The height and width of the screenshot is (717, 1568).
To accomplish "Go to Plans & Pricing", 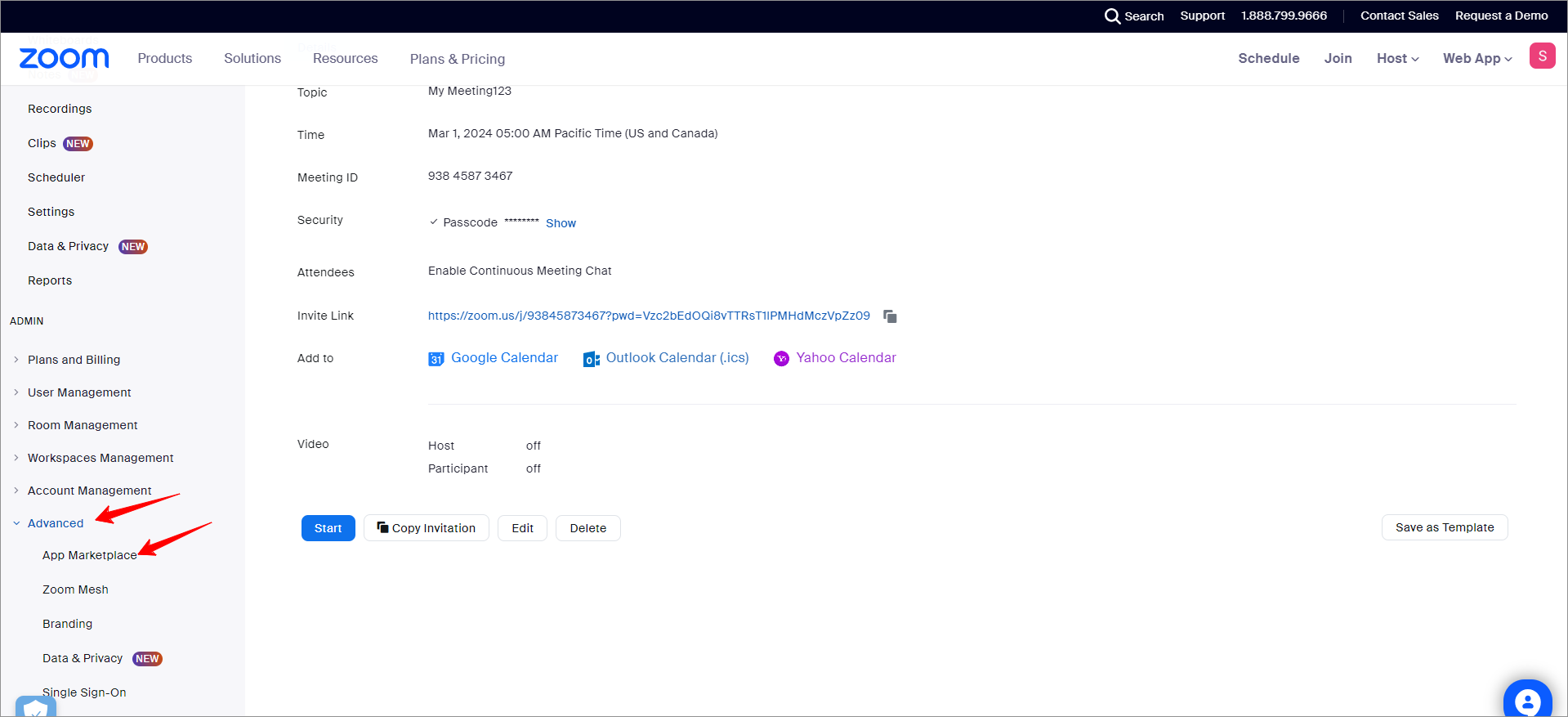I will pos(458,59).
